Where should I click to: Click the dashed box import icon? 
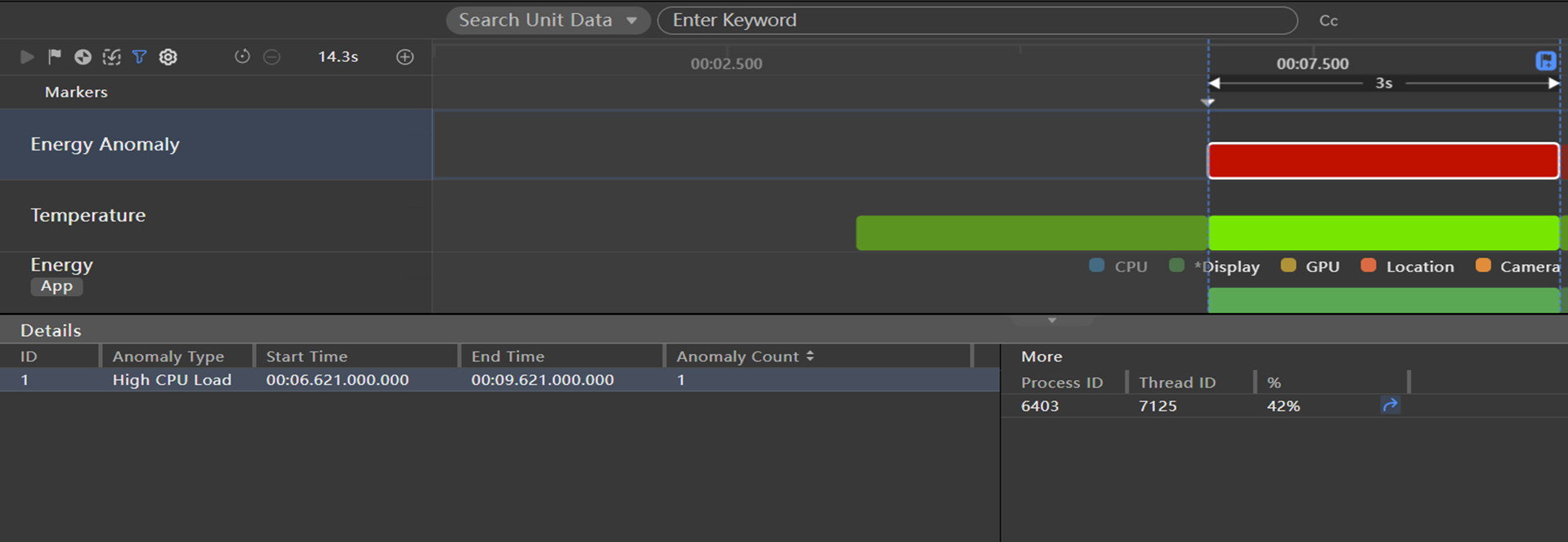(x=111, y=56)
